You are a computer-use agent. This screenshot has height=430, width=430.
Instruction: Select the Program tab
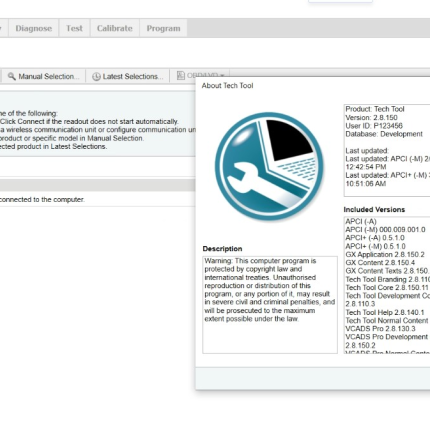point(163,28)
